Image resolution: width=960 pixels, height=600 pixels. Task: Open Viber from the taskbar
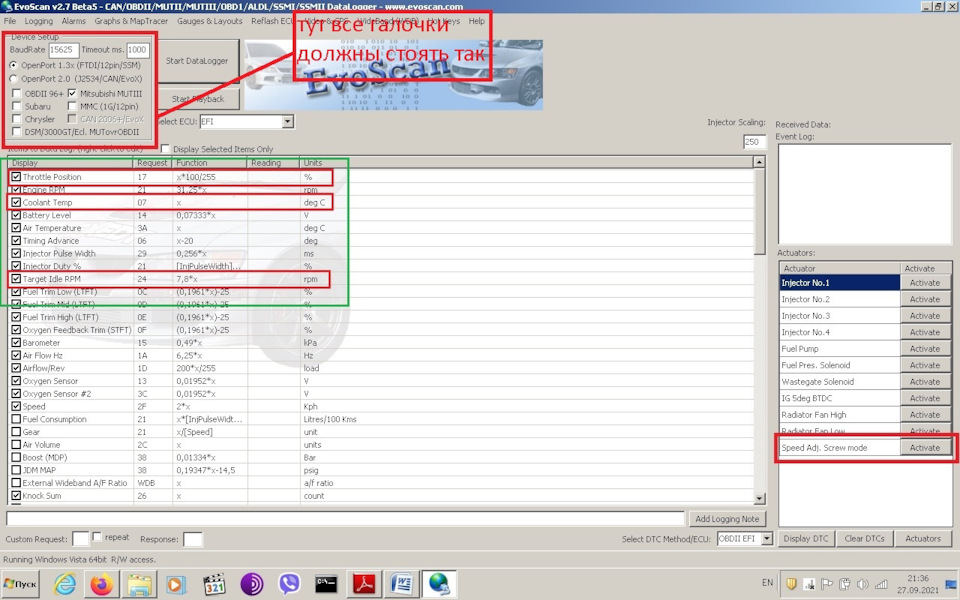click(x=289, y=584)
